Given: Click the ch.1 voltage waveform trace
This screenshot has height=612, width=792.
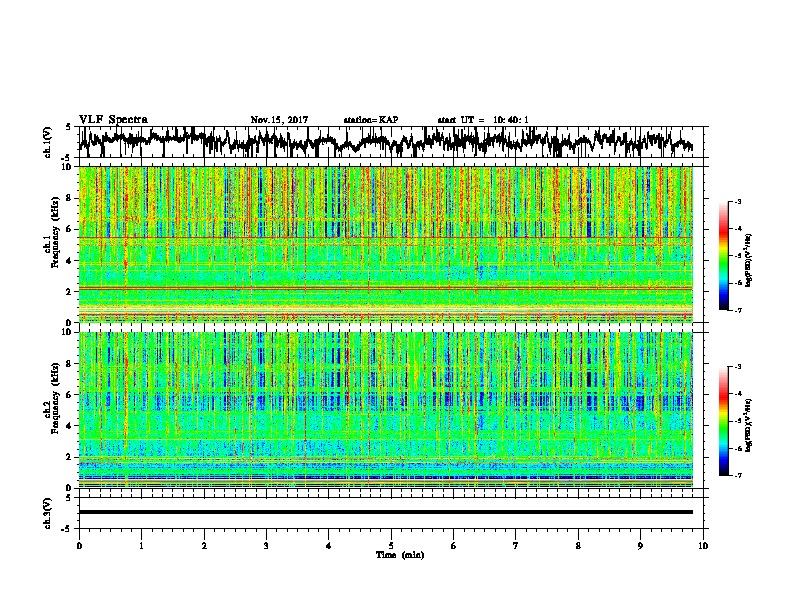Looking at the screenshot, I should (386, 141).
